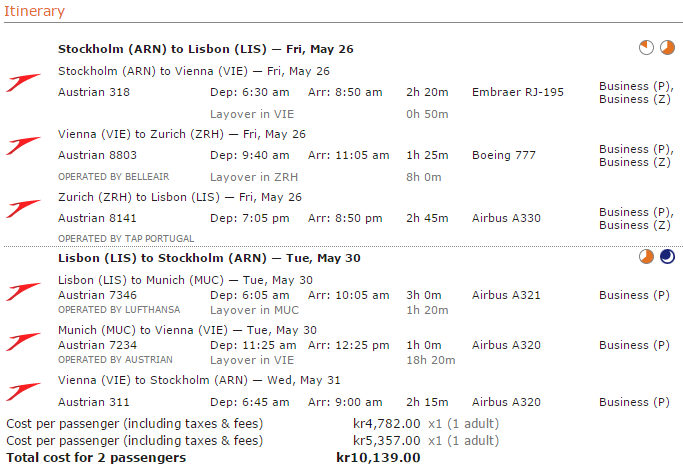Select the Boeing 777 aircraft label

503,155
